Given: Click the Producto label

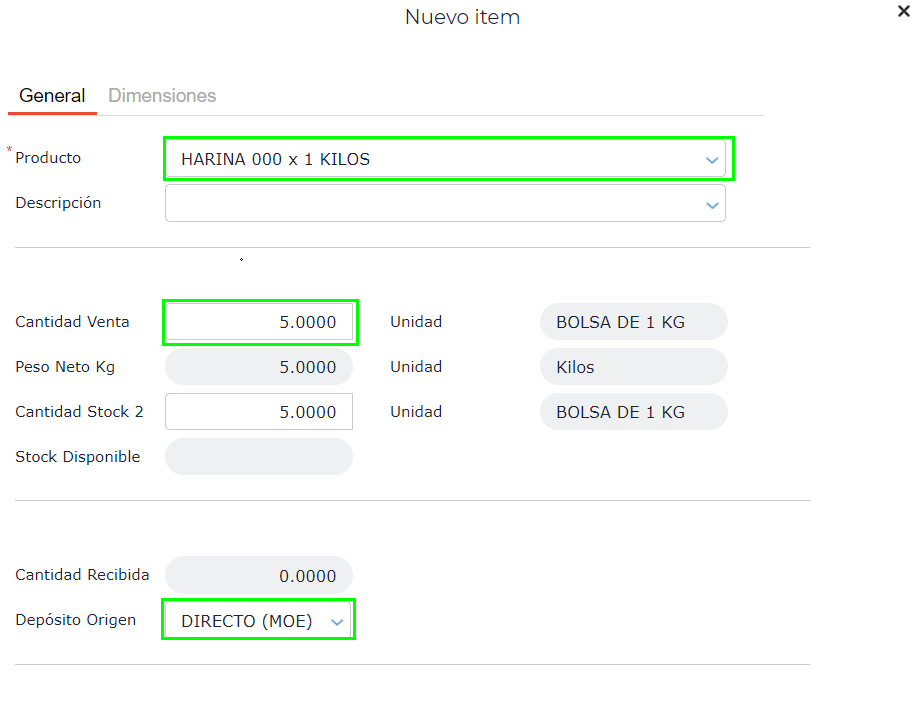Looking at the screenshot, I should [x=48, y=158].
